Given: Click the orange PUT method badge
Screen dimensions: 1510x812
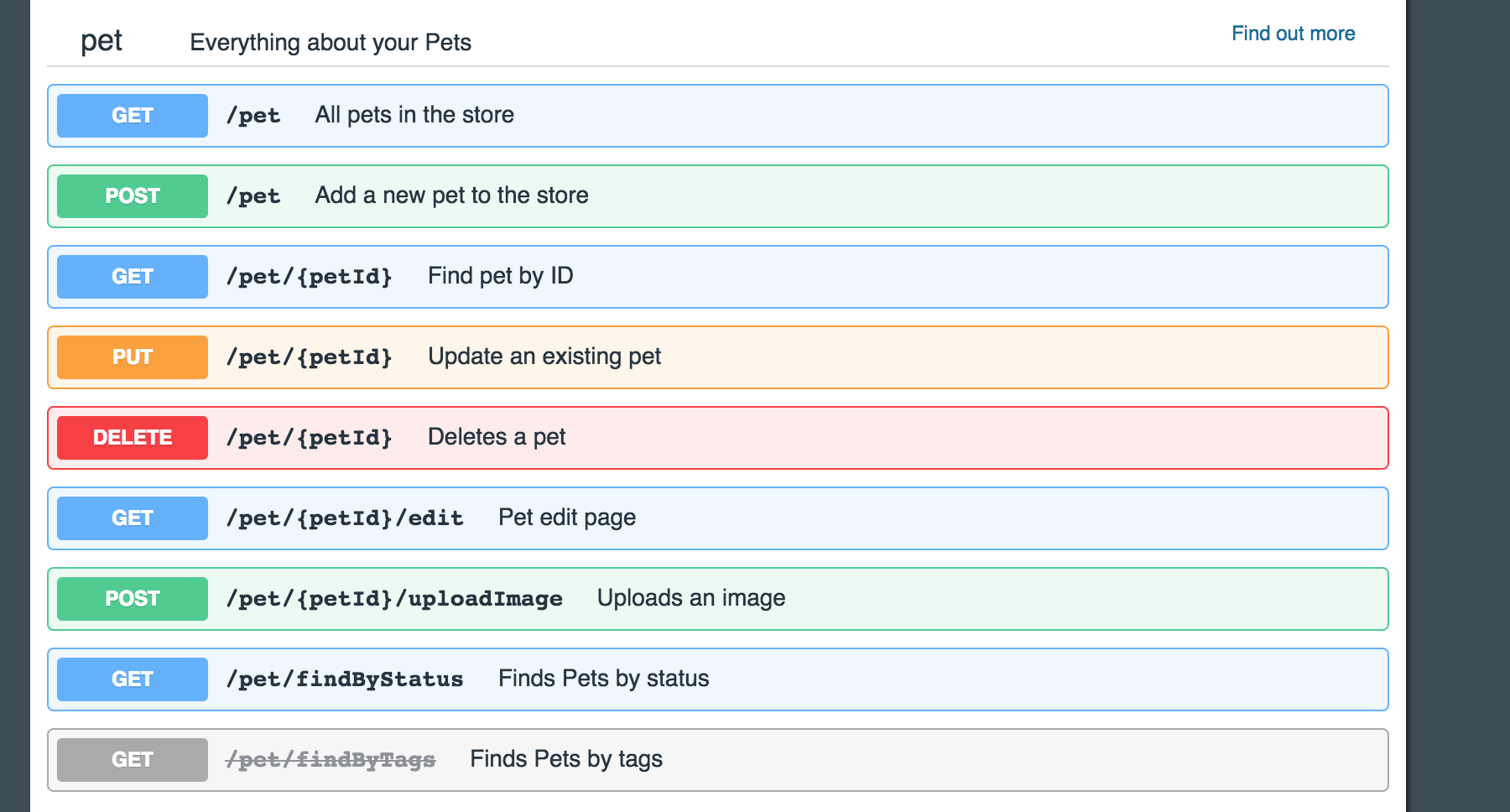Looking at the screenshot, I should (133, 357).
